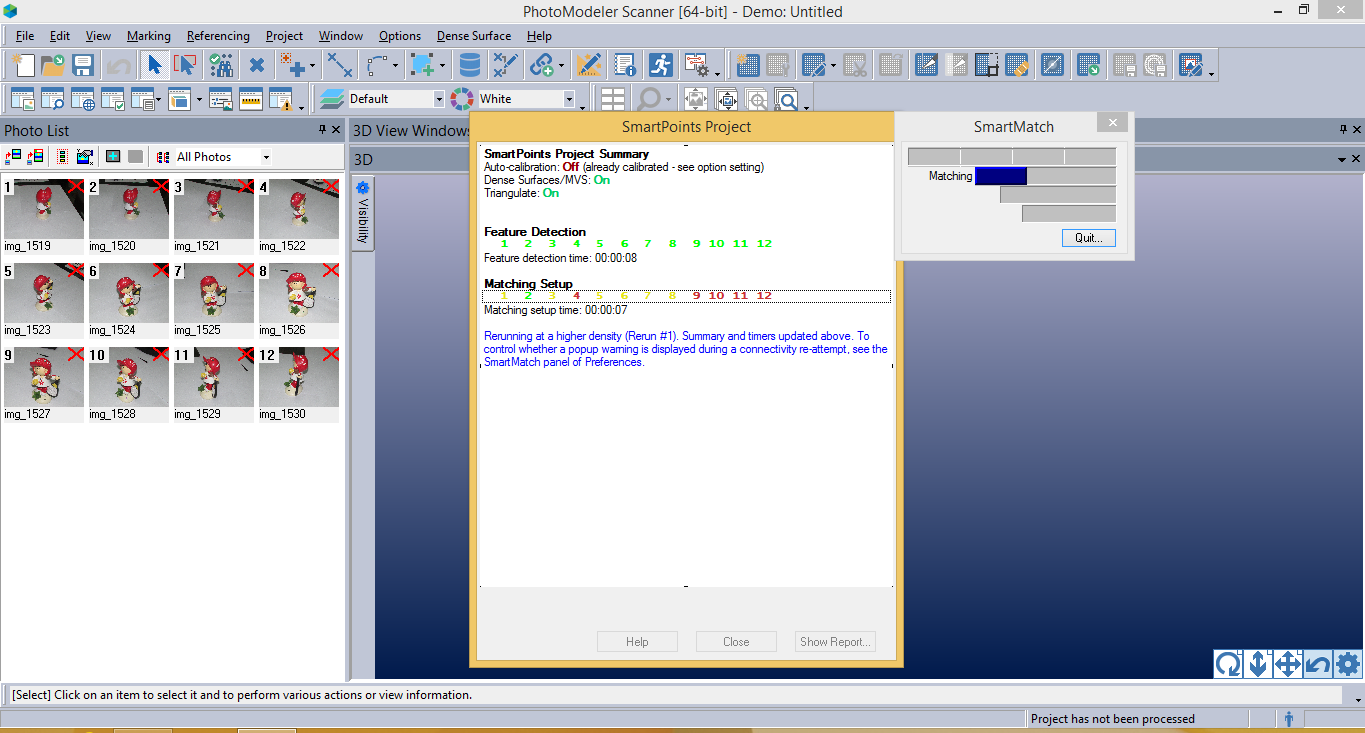Viewport: 1365px width, 733px height.
Task: Expand the link referencing tool dropdown arrow
Action: [x=561, y=68]
